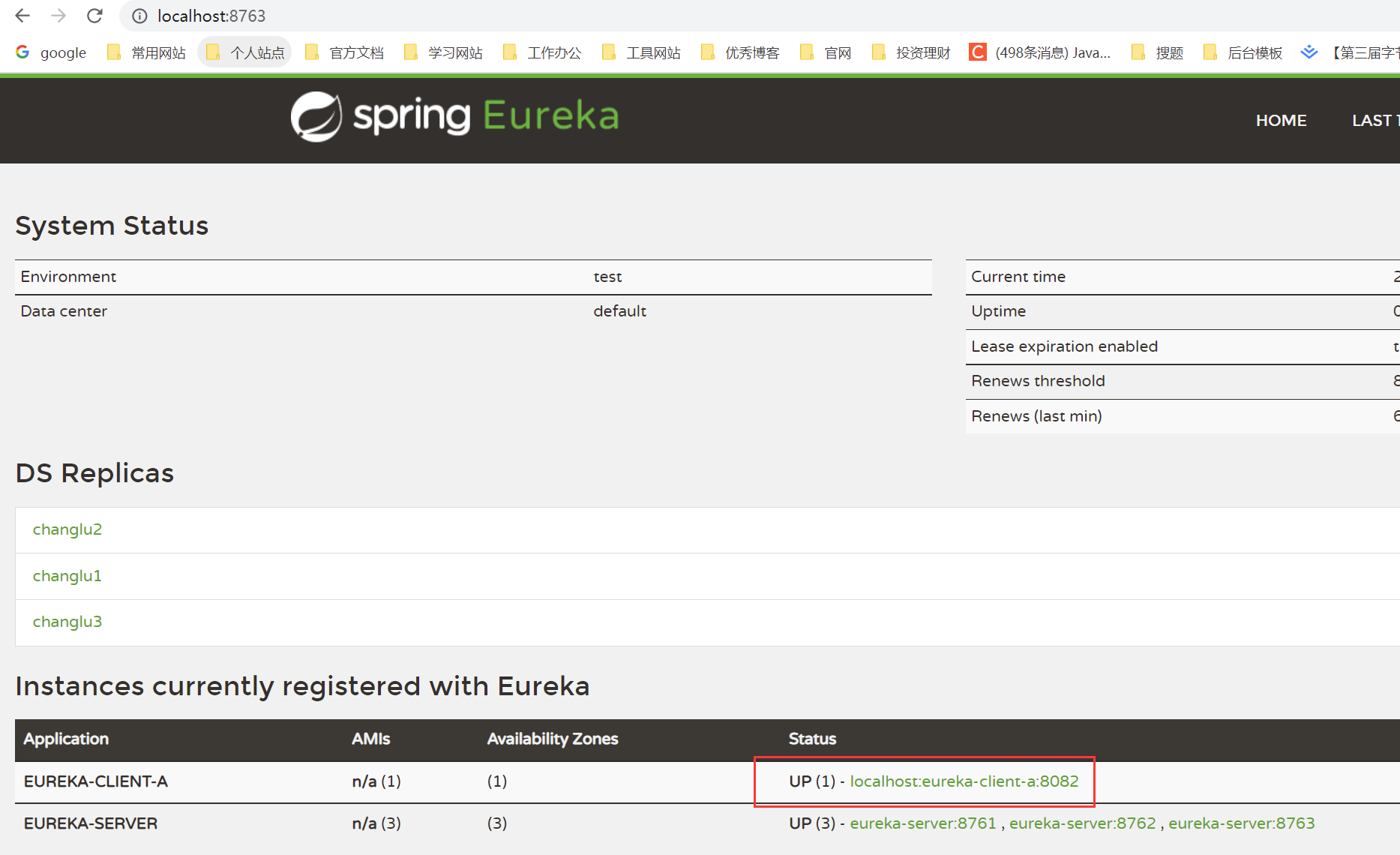Open the 工具网站 bookmark folder

641,52
